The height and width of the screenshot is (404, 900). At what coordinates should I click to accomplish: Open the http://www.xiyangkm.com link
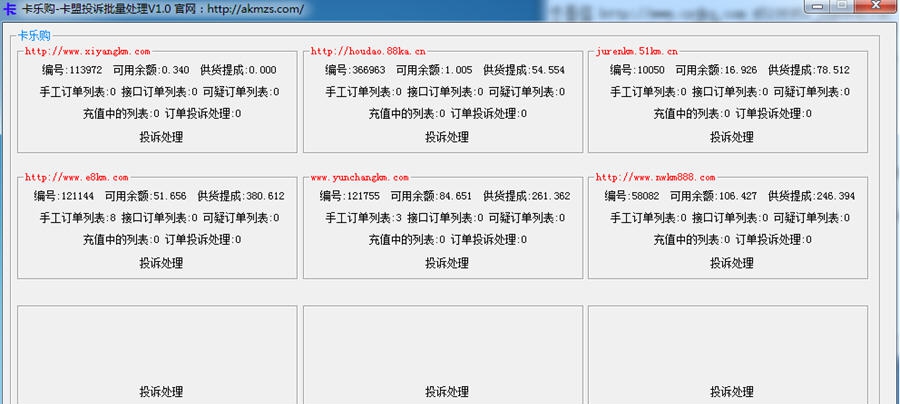pyautogui.click(x=87, y=52)
